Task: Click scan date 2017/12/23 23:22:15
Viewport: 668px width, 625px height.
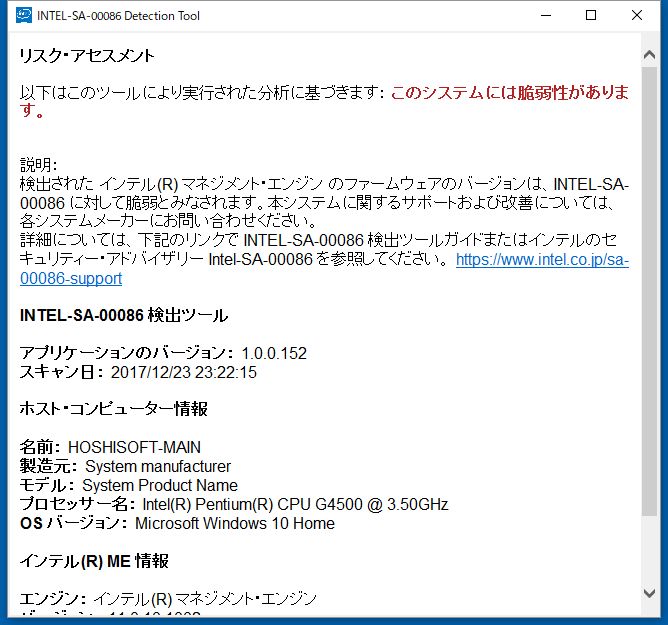Action: pos(184,372)
